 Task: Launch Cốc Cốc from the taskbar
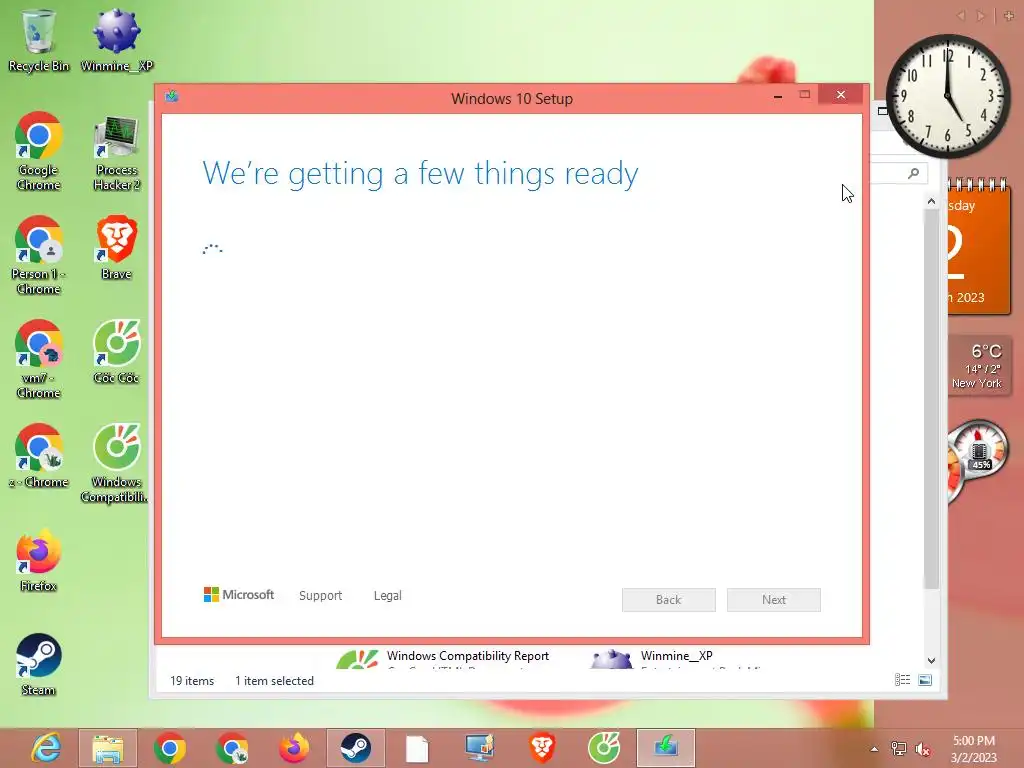coord(603,748)
